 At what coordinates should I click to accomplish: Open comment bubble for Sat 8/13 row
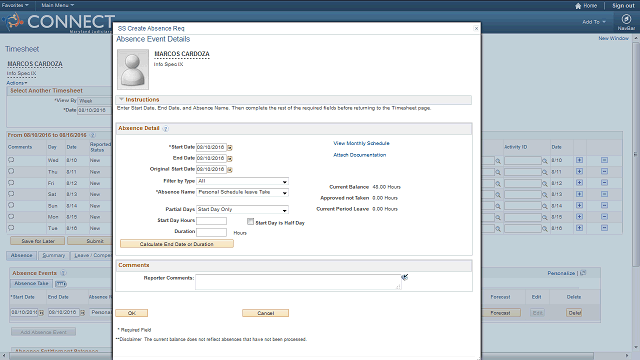coord(11,194)
